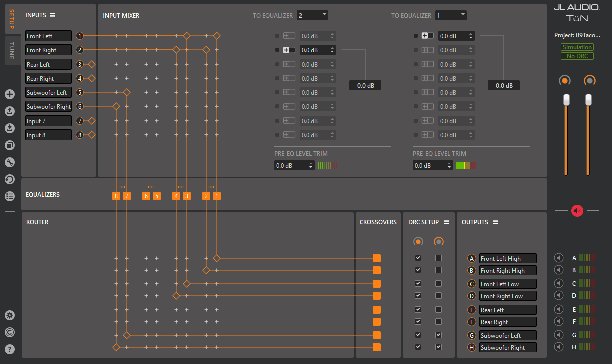This screenshot has height=364, width=612.
Task: Mute output C with its speaker icon
Action: tap(559, 283)
